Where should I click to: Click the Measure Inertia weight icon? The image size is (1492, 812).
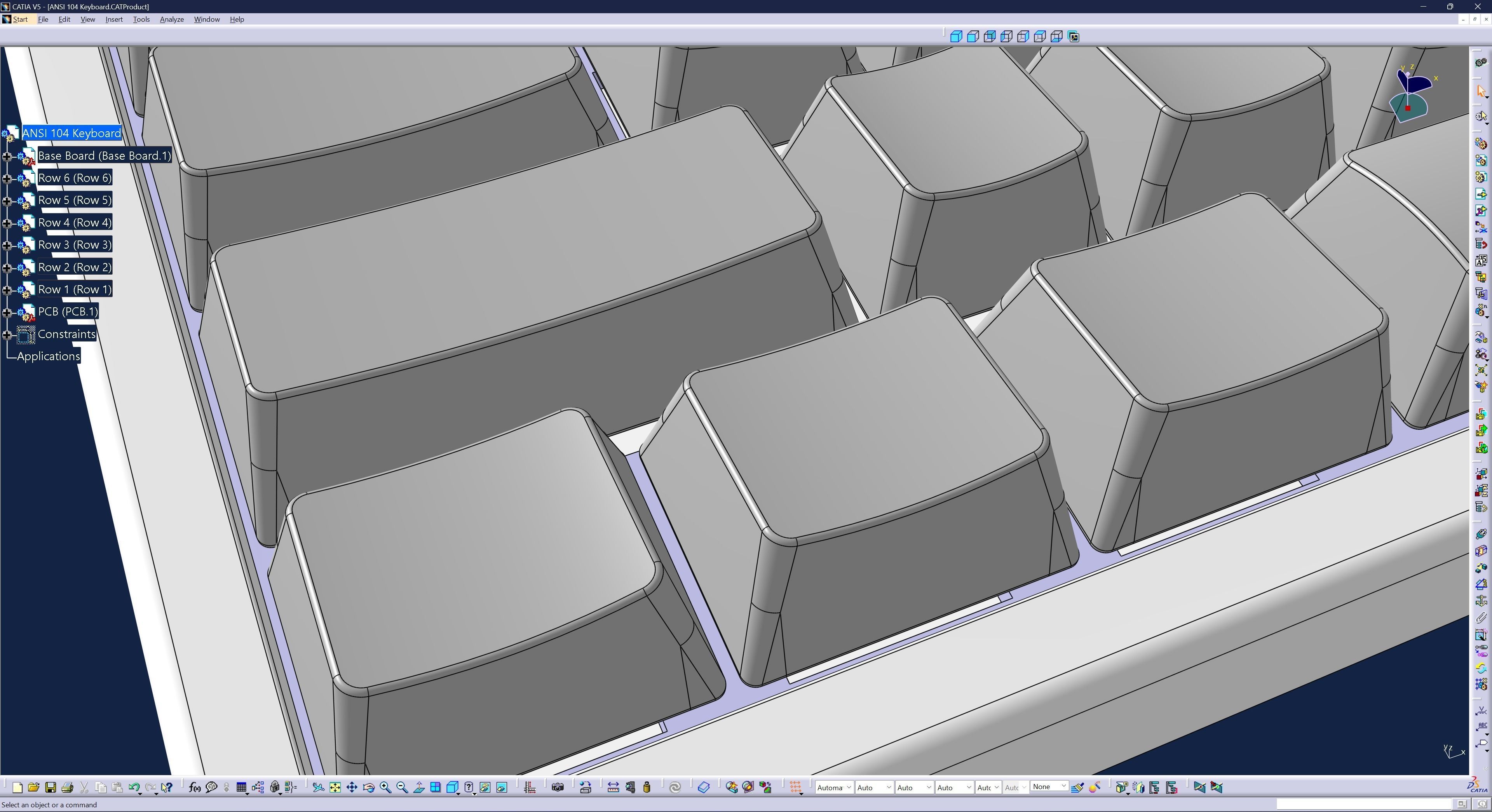(x=647, y=788)
